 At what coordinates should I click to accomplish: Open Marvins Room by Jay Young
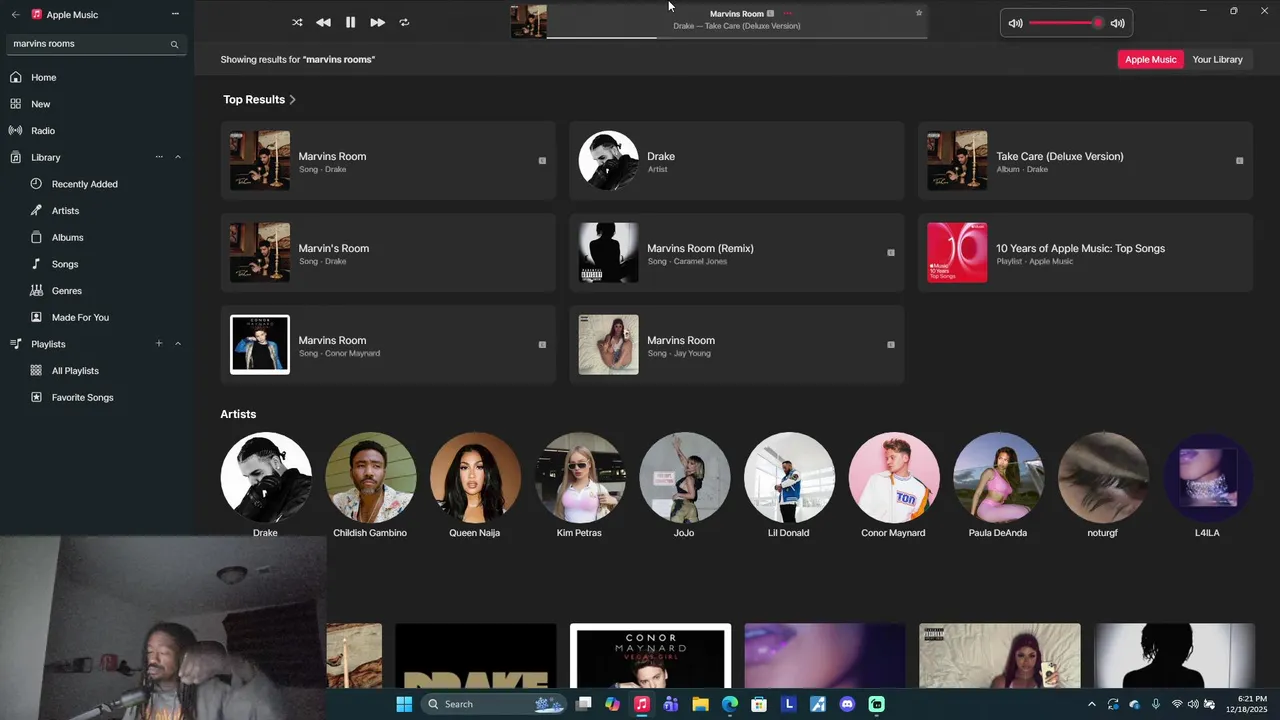click(737, 345)
